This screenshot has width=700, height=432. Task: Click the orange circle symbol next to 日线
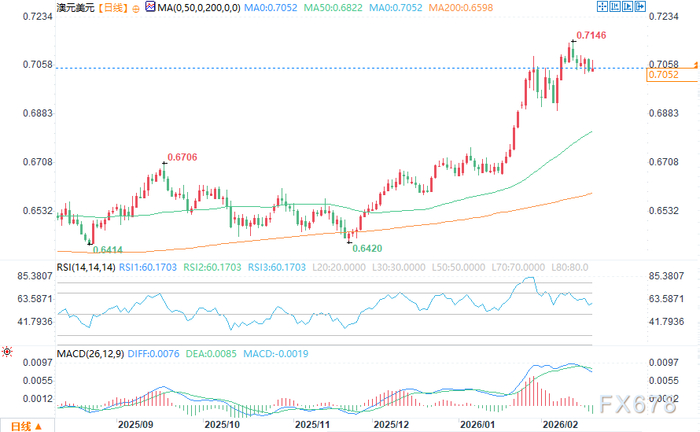pos(136,8)
